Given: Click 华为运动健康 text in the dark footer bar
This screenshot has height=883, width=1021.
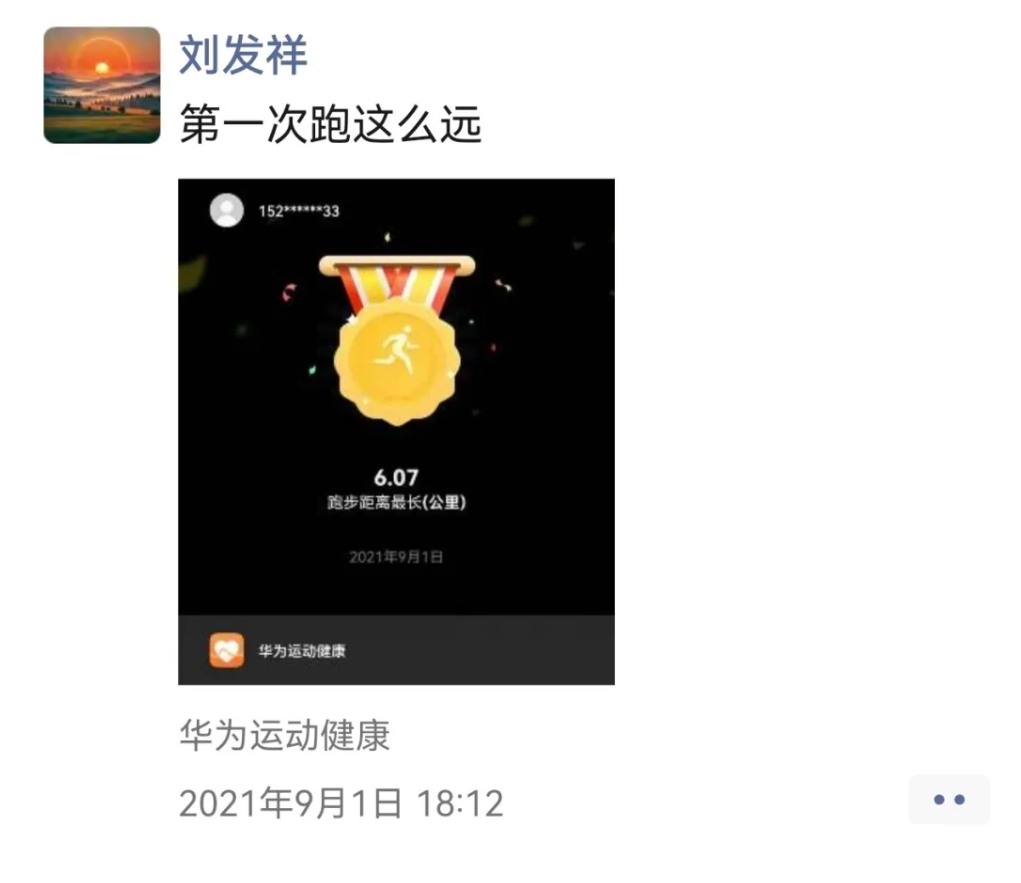Looking at the screenshot, I should (x=301, y=651).
